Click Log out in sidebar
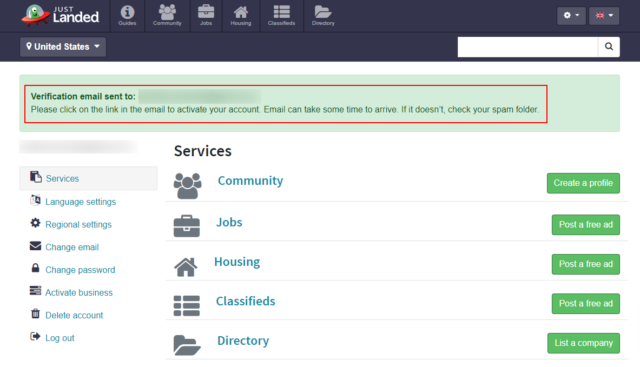Image resolution: width=640 pixels, height=367 pixels. [60, 338]
